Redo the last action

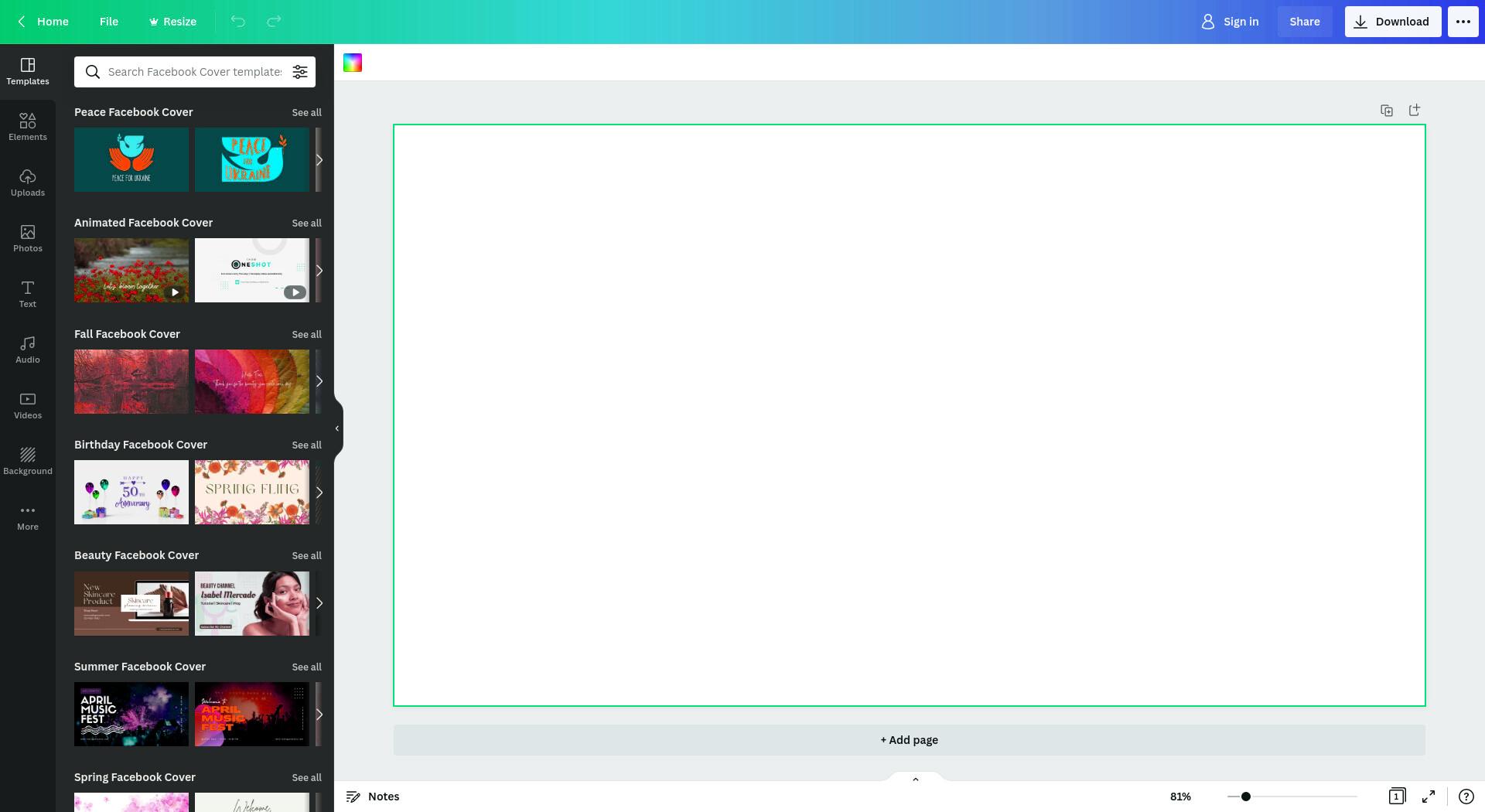[x=274, y=22]
